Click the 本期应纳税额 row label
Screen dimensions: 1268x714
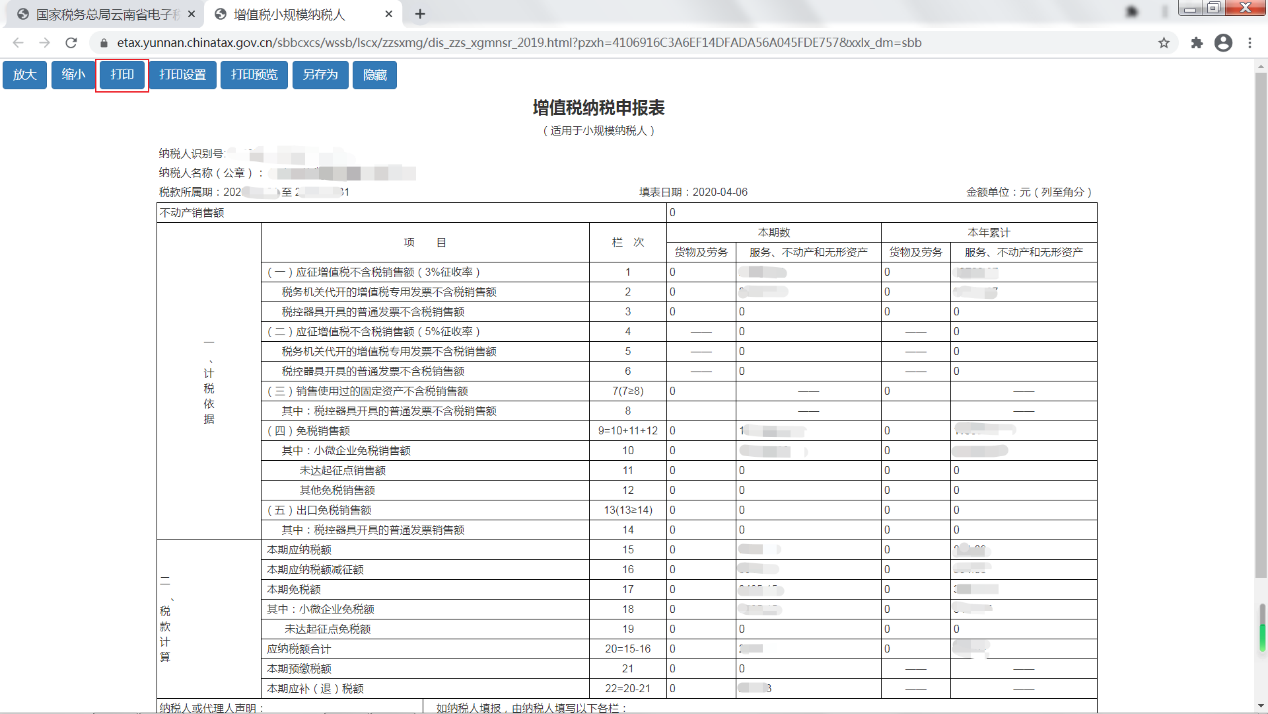(x=299, y=550)
